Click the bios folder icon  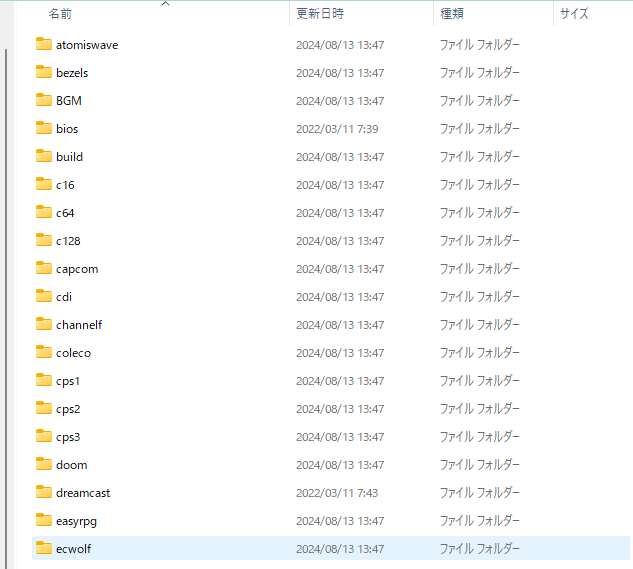click(x=44, y=128)
